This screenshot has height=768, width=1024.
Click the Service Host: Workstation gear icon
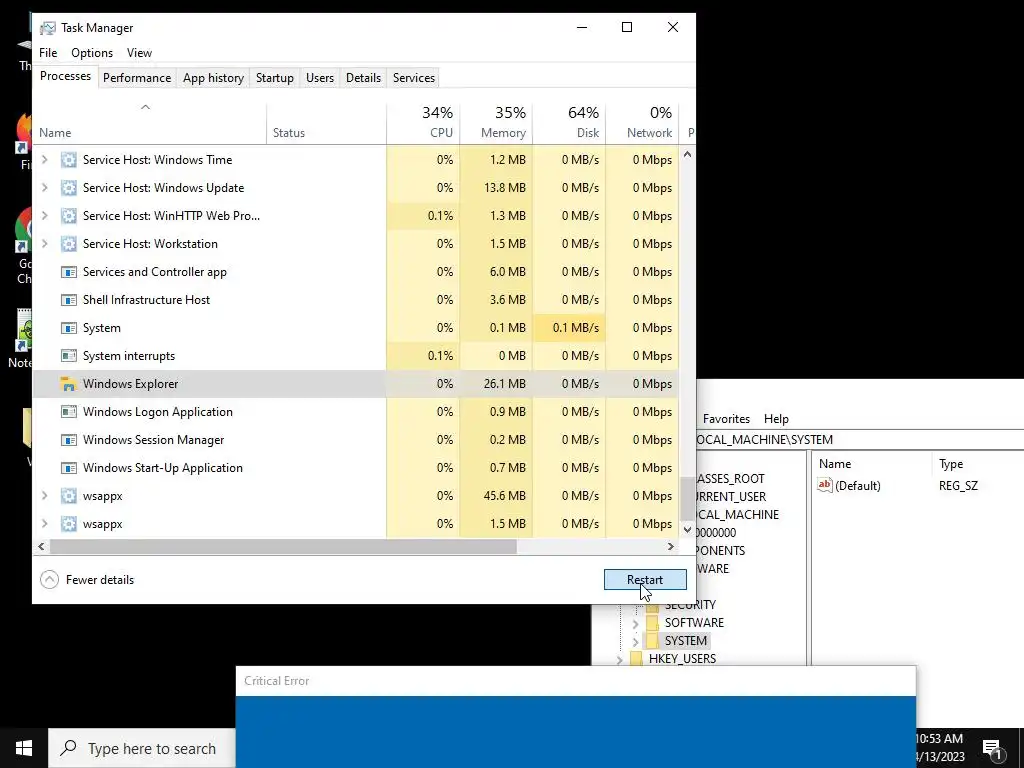pos(69,244)
